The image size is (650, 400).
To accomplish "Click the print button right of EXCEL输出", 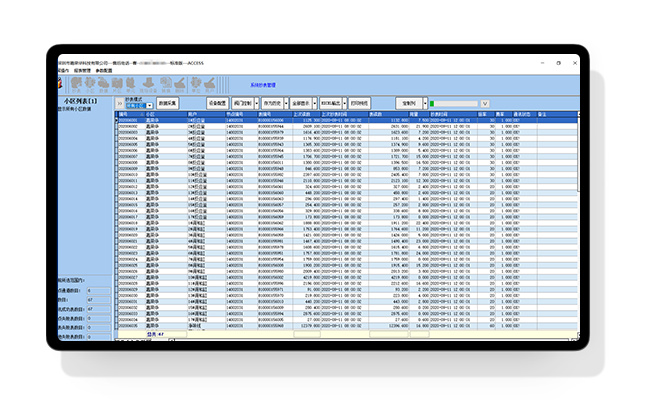I will 359,103.
